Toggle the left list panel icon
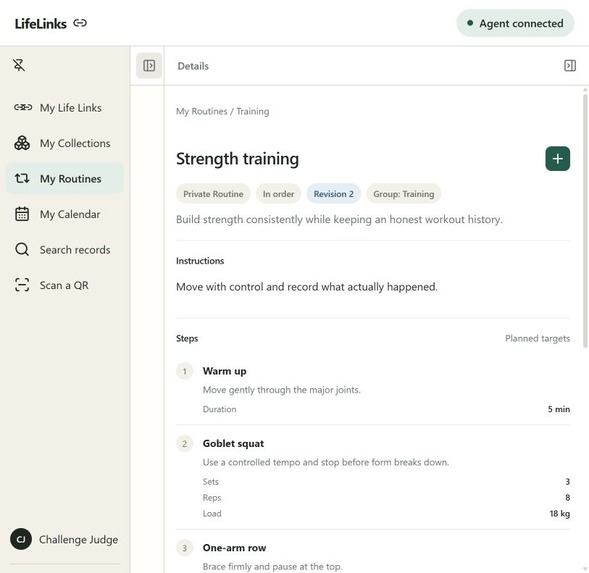 click(149, 66)
